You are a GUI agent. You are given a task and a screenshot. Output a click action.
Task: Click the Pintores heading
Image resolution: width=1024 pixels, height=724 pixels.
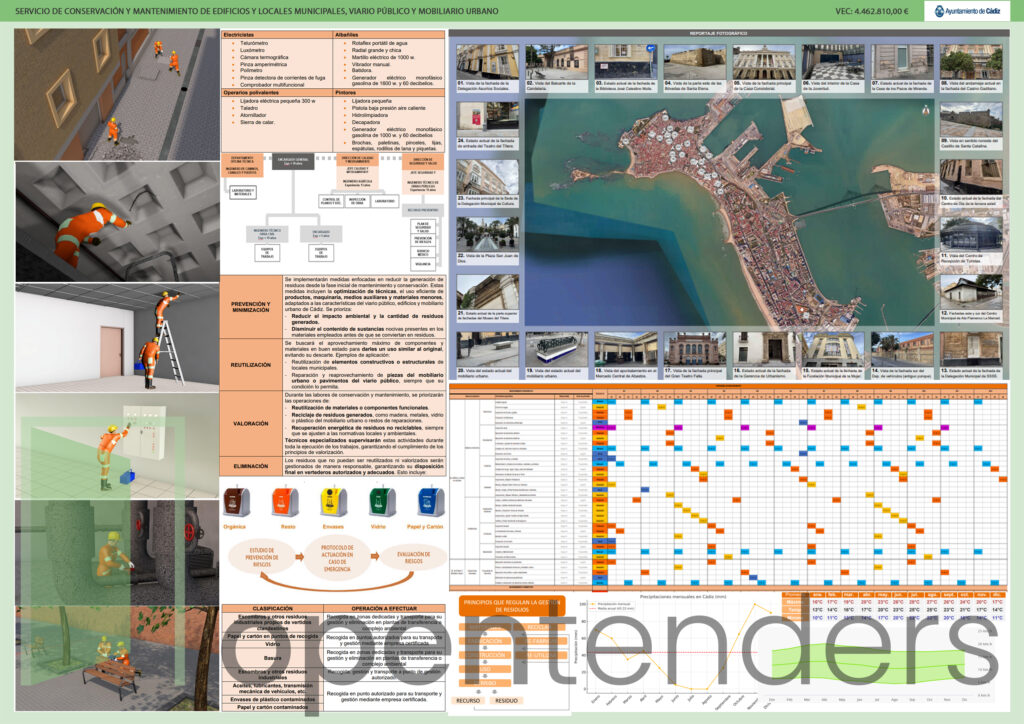pyautogui.click(x=345, y=93)
